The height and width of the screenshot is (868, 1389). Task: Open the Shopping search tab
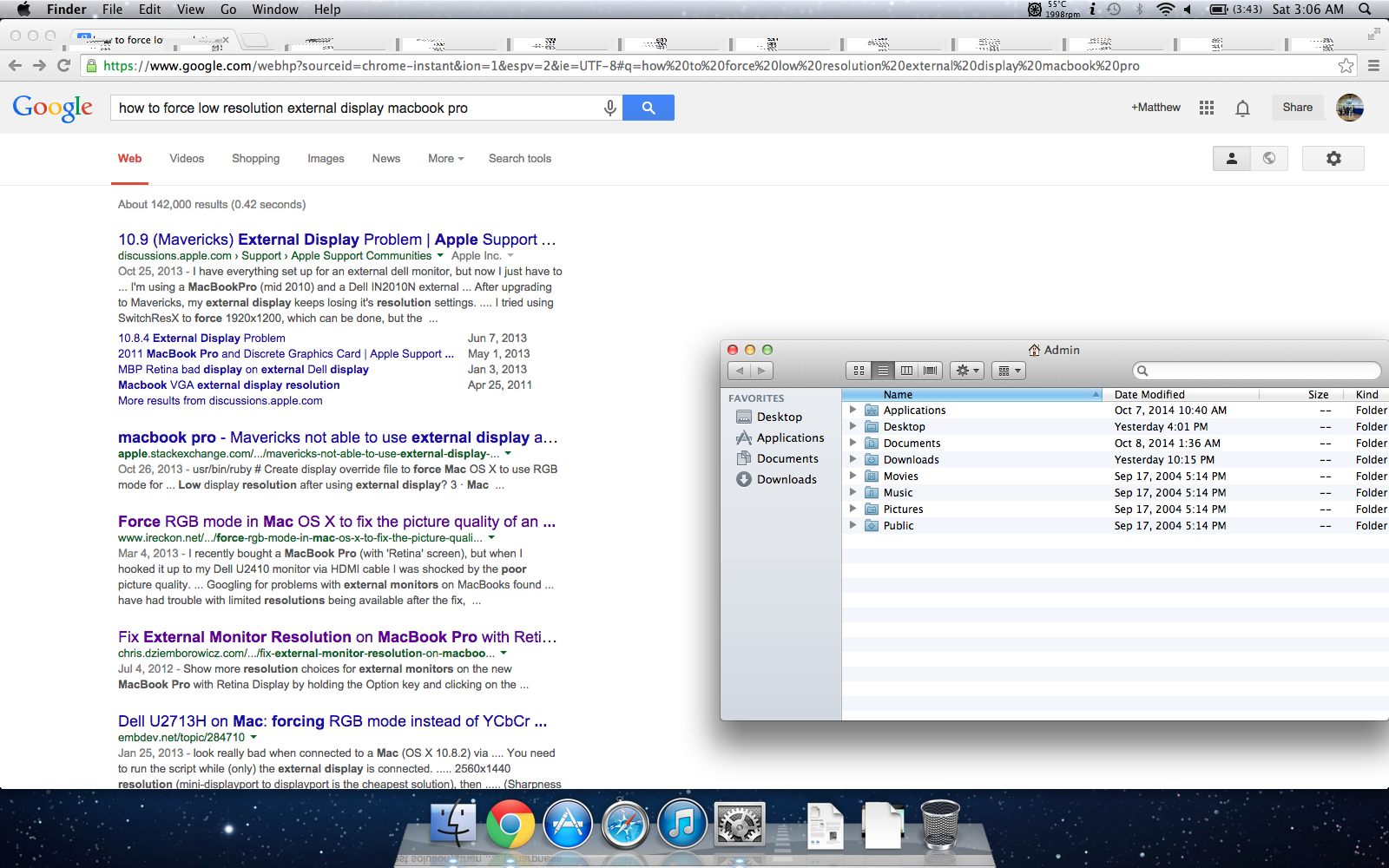[255, 159]
